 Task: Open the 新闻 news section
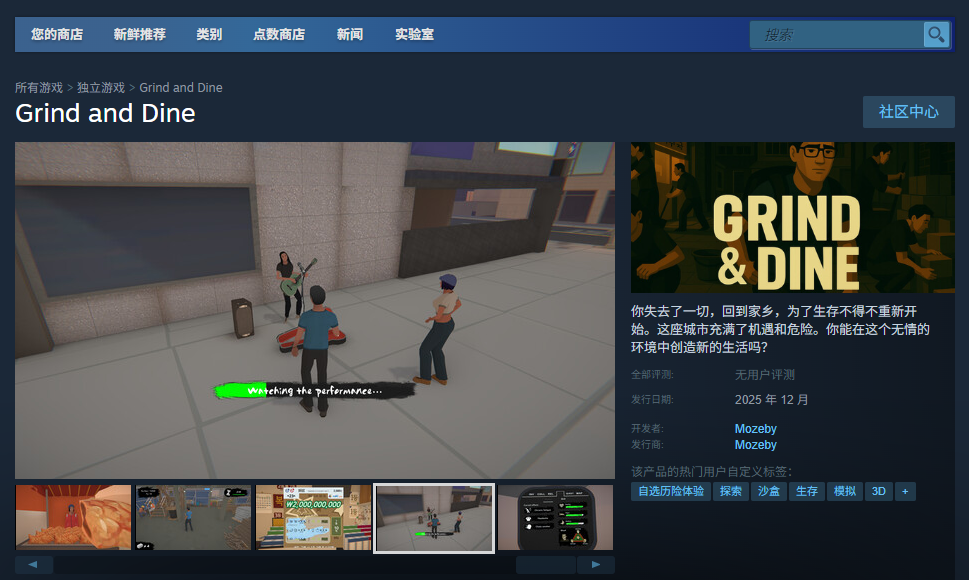(x=350, y=33)
